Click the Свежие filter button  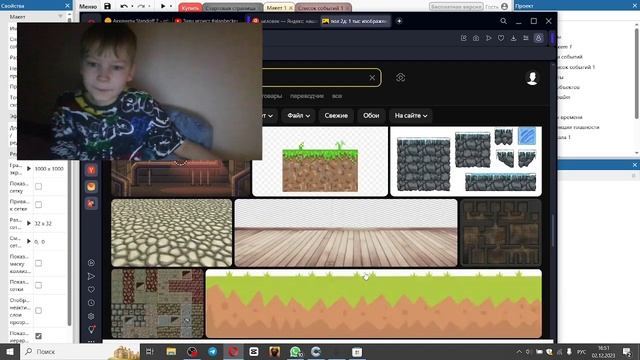click(x=336, y=116)
